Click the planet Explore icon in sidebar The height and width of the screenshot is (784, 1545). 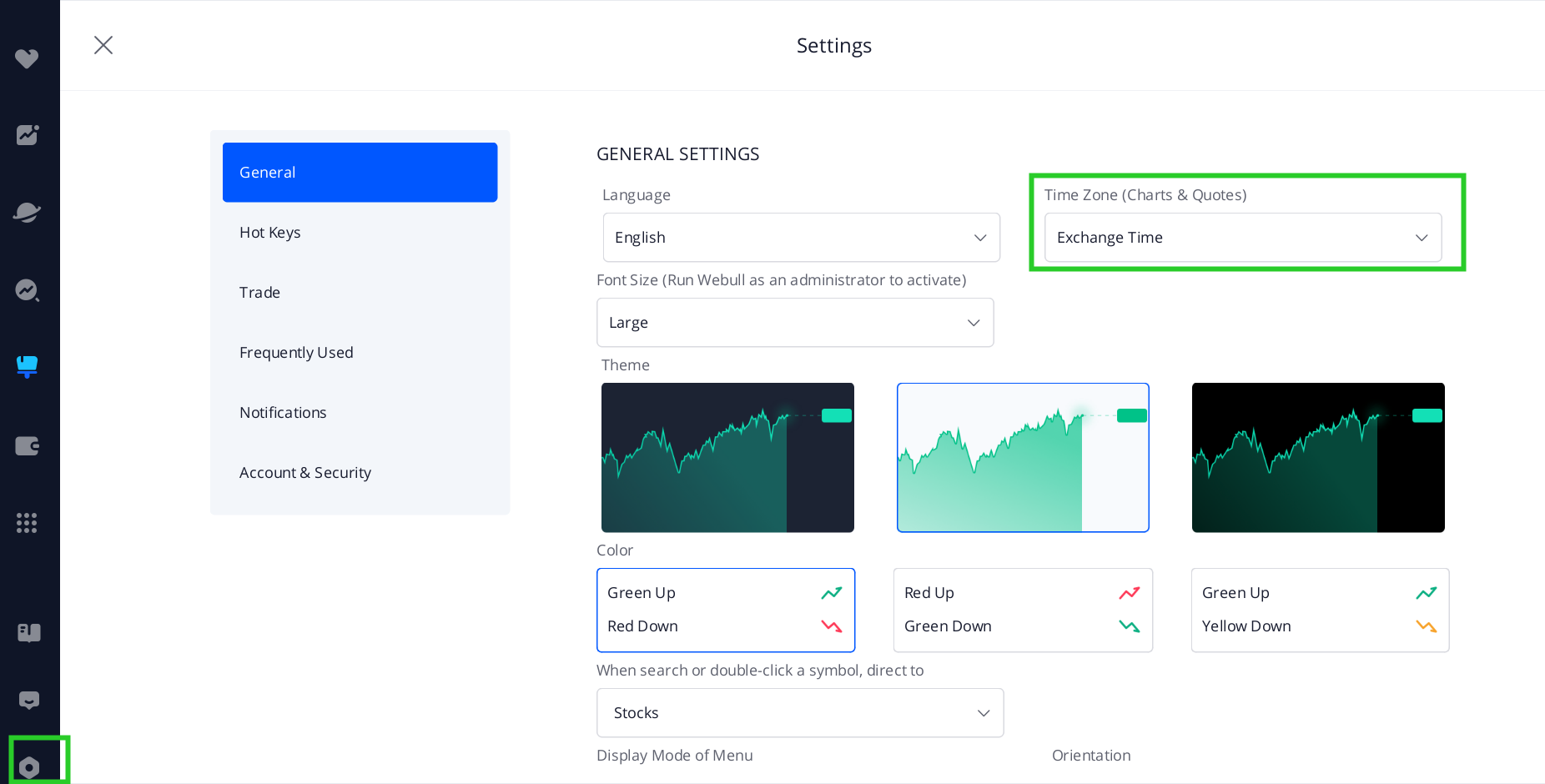pos(27,212)
